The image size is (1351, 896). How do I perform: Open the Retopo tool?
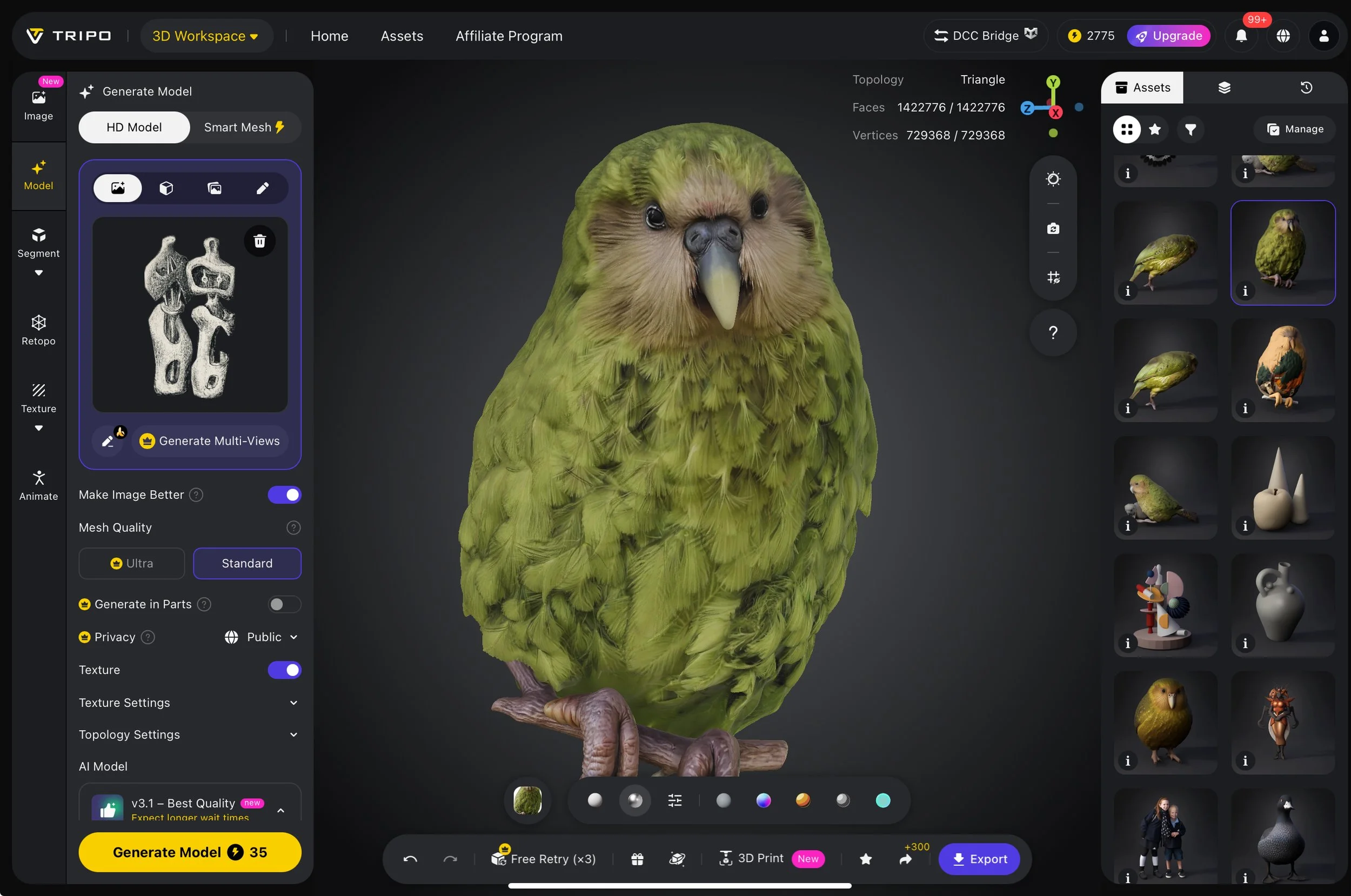click(x=38, y=330)
